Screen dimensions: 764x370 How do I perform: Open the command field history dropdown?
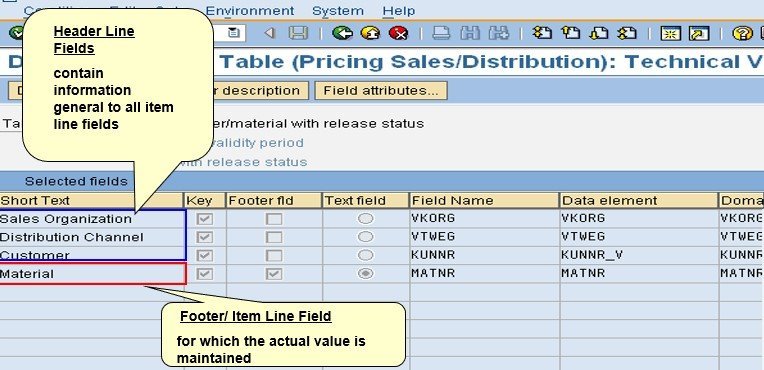pos(234,33)
